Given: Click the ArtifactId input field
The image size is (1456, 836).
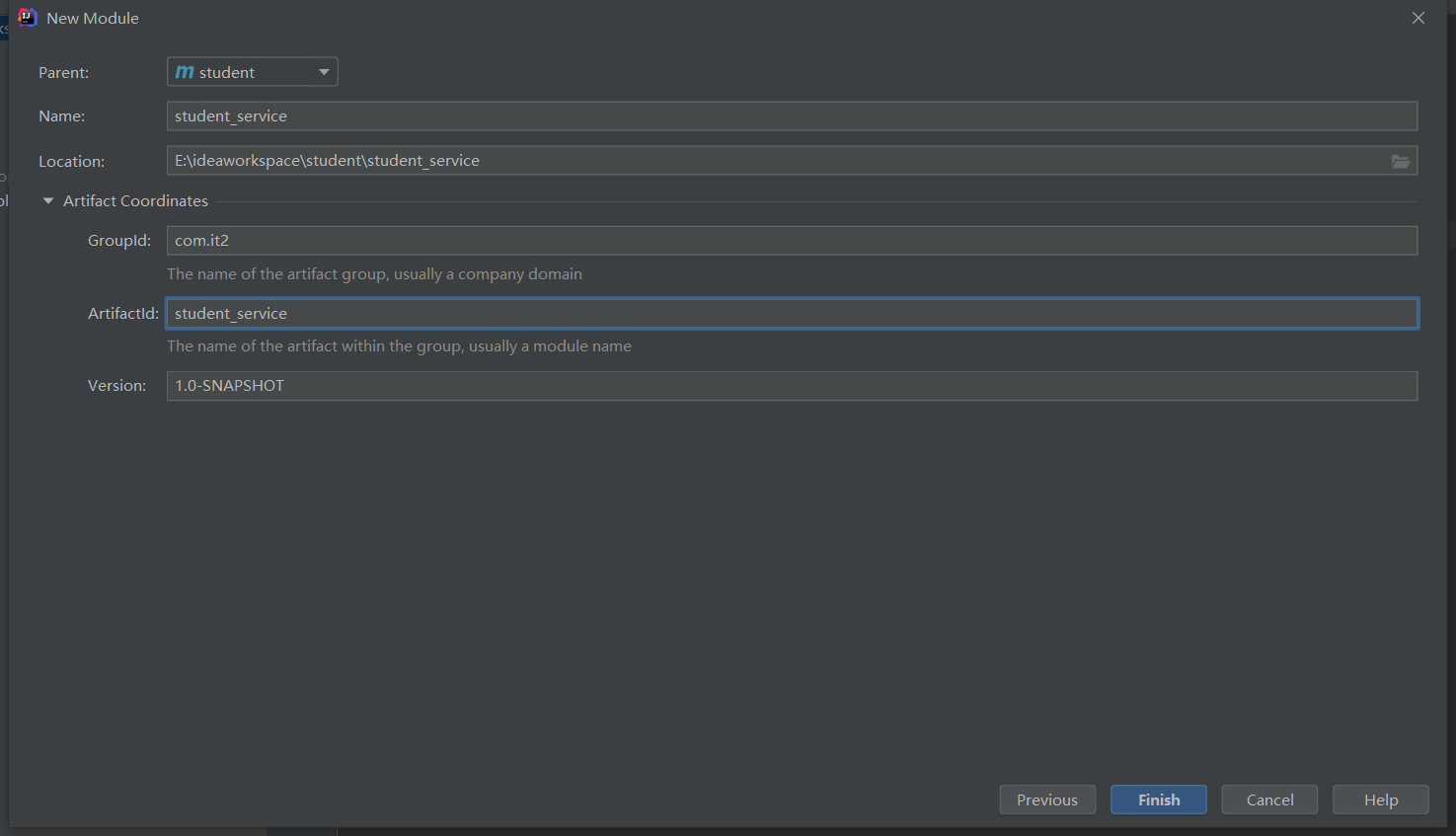Looking at the screenshot, I should [792, 313].
